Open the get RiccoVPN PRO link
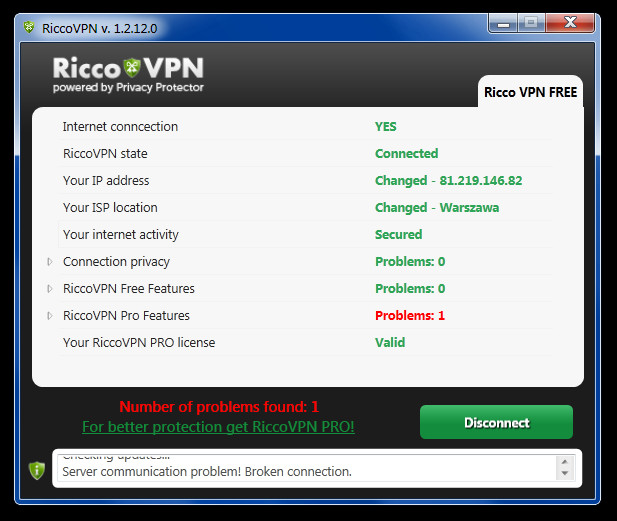The width and height of the screenshot is (617, 521). click(218, 427)
